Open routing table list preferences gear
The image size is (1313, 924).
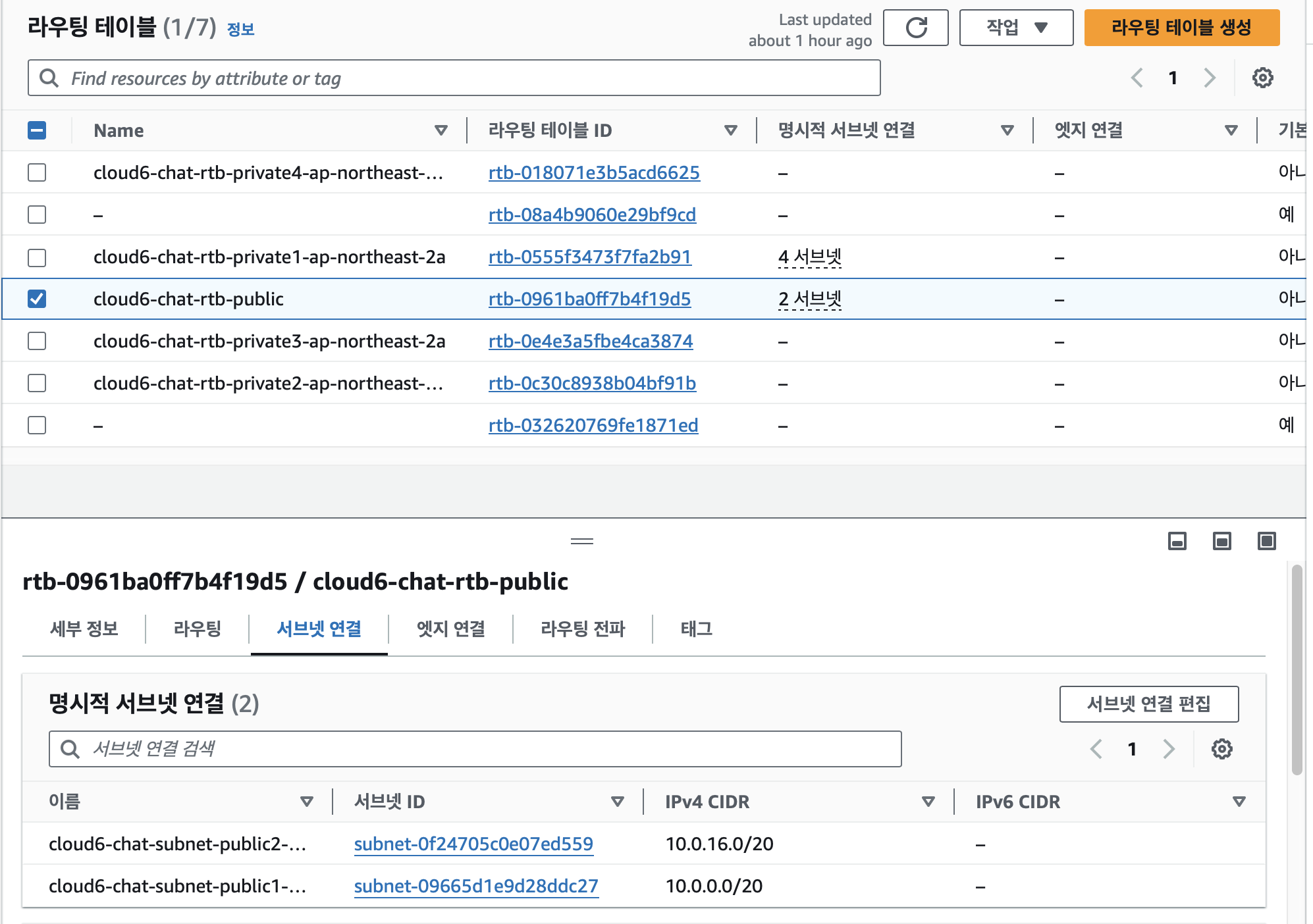click(1262, 78)
